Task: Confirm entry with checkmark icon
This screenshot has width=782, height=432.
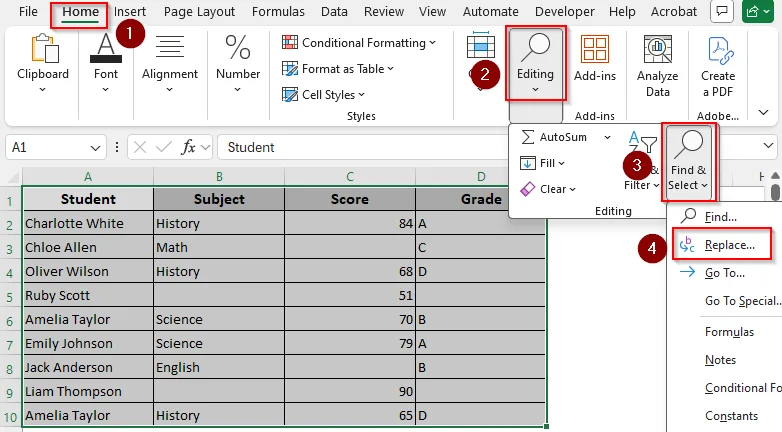Action: tap(163, 147)
